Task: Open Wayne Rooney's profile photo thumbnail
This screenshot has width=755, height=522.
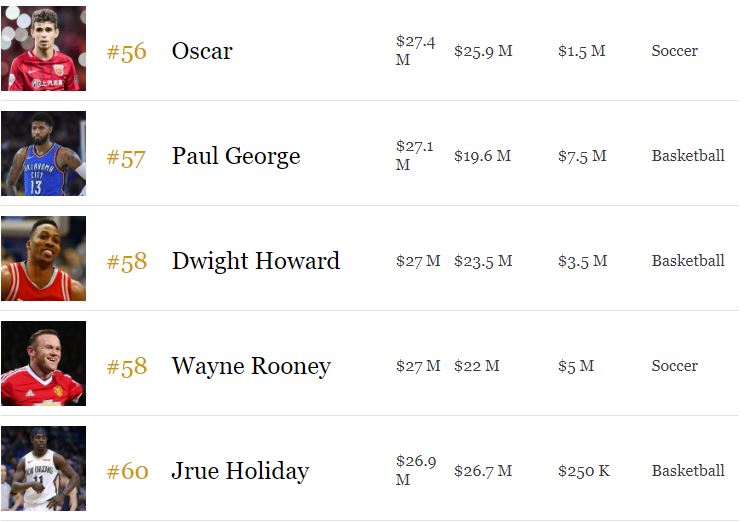Action: pos(43,363)
